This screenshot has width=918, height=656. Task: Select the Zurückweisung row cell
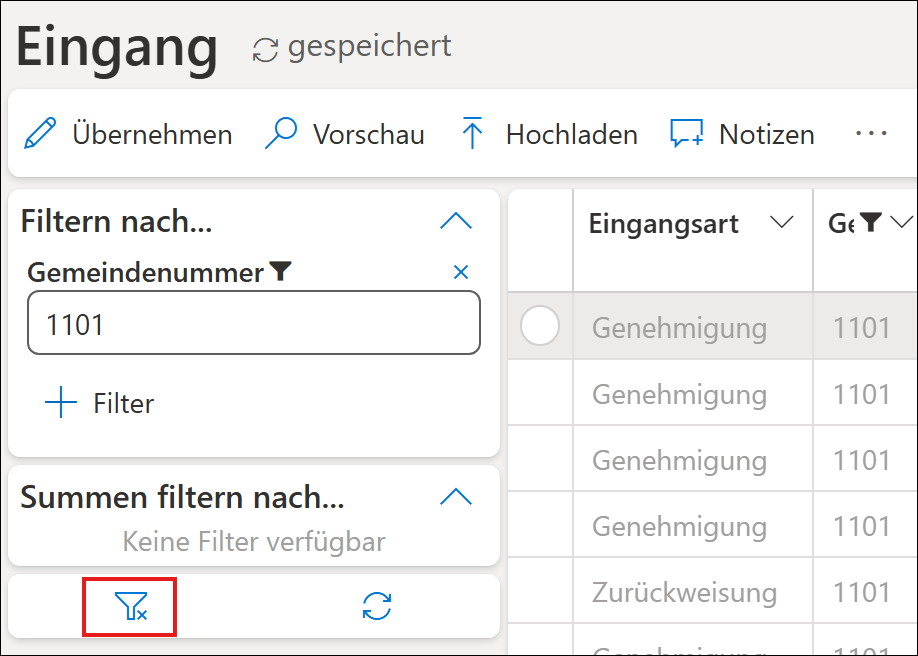pos(684,592)
